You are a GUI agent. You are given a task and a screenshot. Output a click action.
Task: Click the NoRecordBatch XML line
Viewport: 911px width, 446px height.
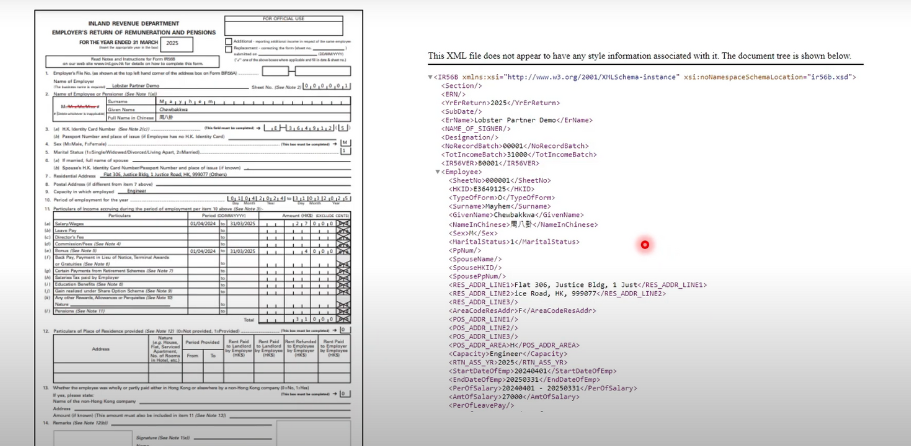pos(515,146)
